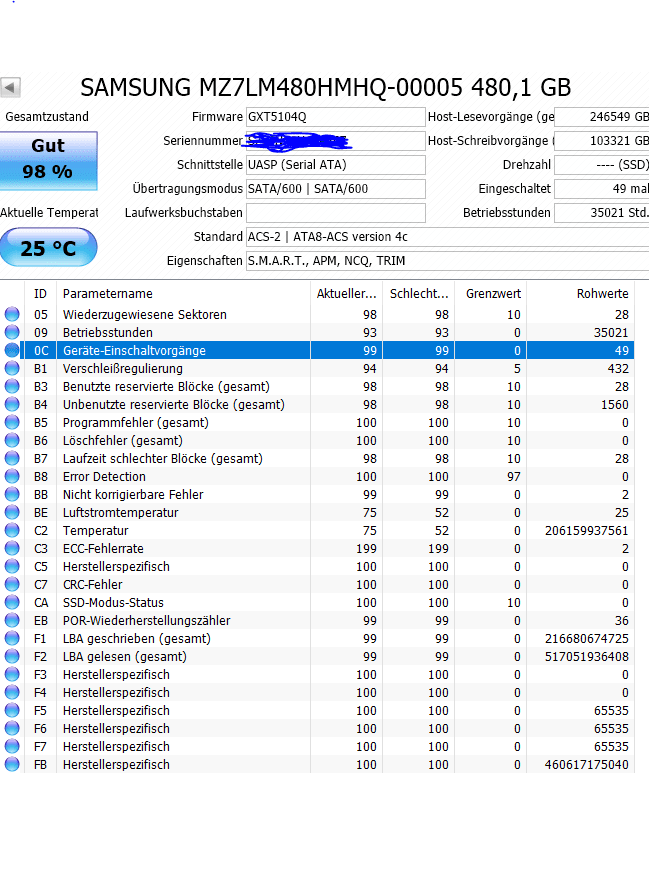
Task: Click the Host-Lesevorgänge value 246549 GB
Action: (601, 117)
